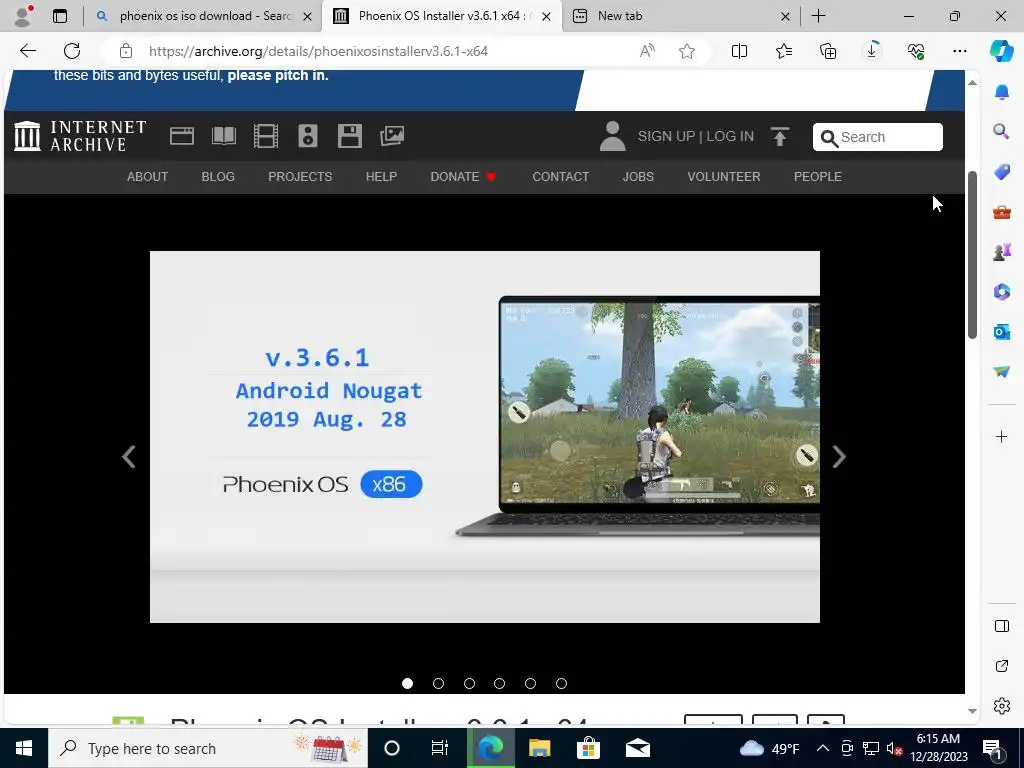The width and height of the screenshot is (1024, 768).
Task: Click the Phoenix OS v.3.6.1 carousel image
Action: [485, 436]
